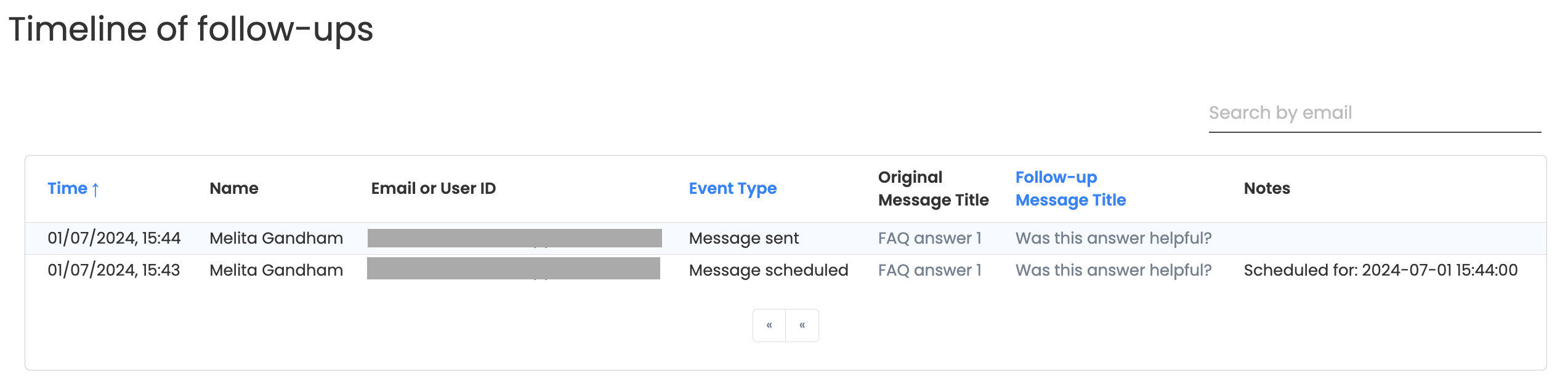Click the redacted email in first row

(x=515, y=238)
